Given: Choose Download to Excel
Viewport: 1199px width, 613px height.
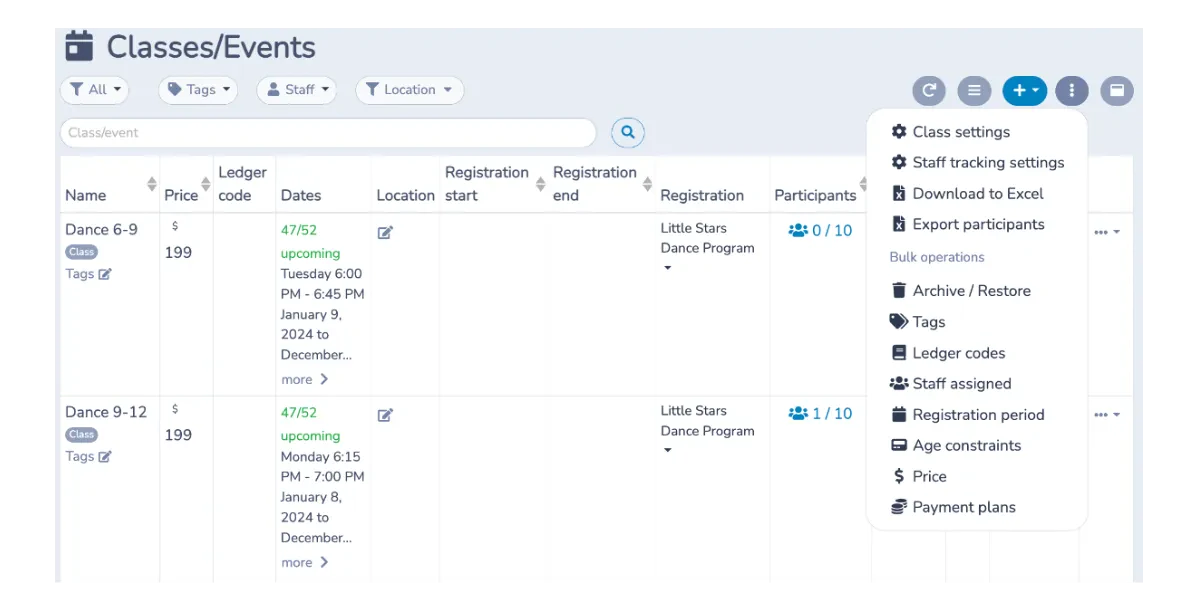Looking at the screenshot, I should point(967,193).
